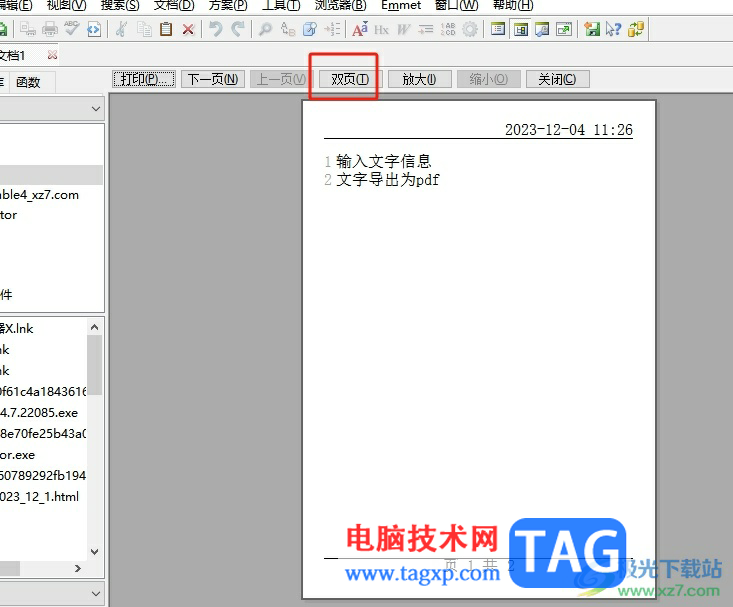733x607 pixels.
Task: Select file containing f61c4a1843616
Action: pos(43,392)
